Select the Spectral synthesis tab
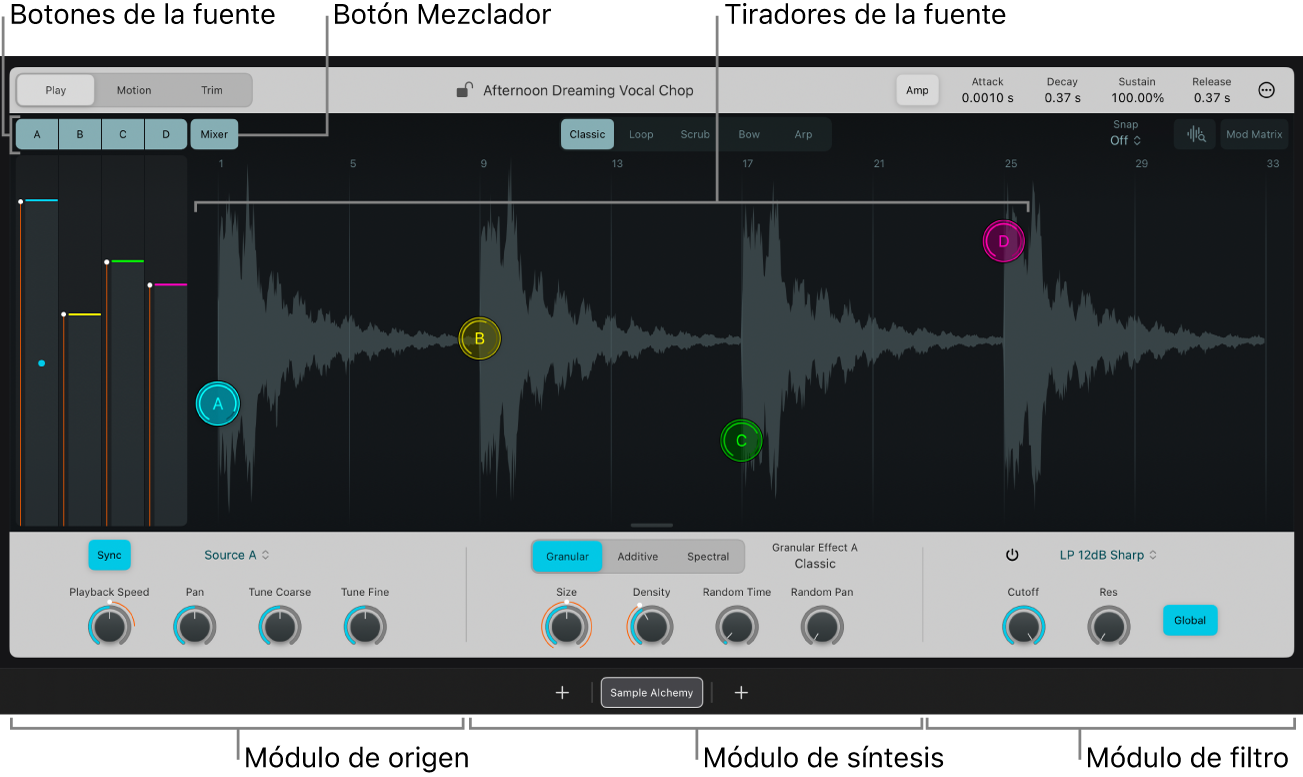 pyautogui.click(x=708, y=556)
